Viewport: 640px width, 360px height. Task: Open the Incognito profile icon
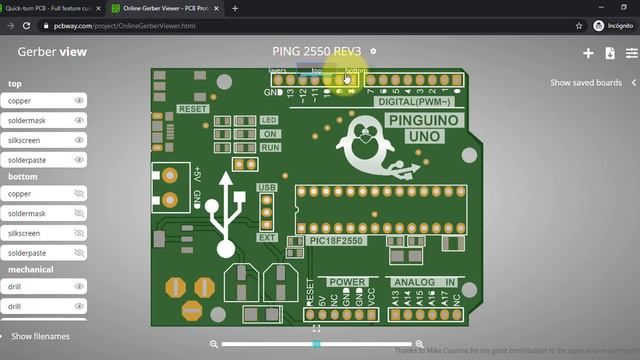(x=599, y=26)
